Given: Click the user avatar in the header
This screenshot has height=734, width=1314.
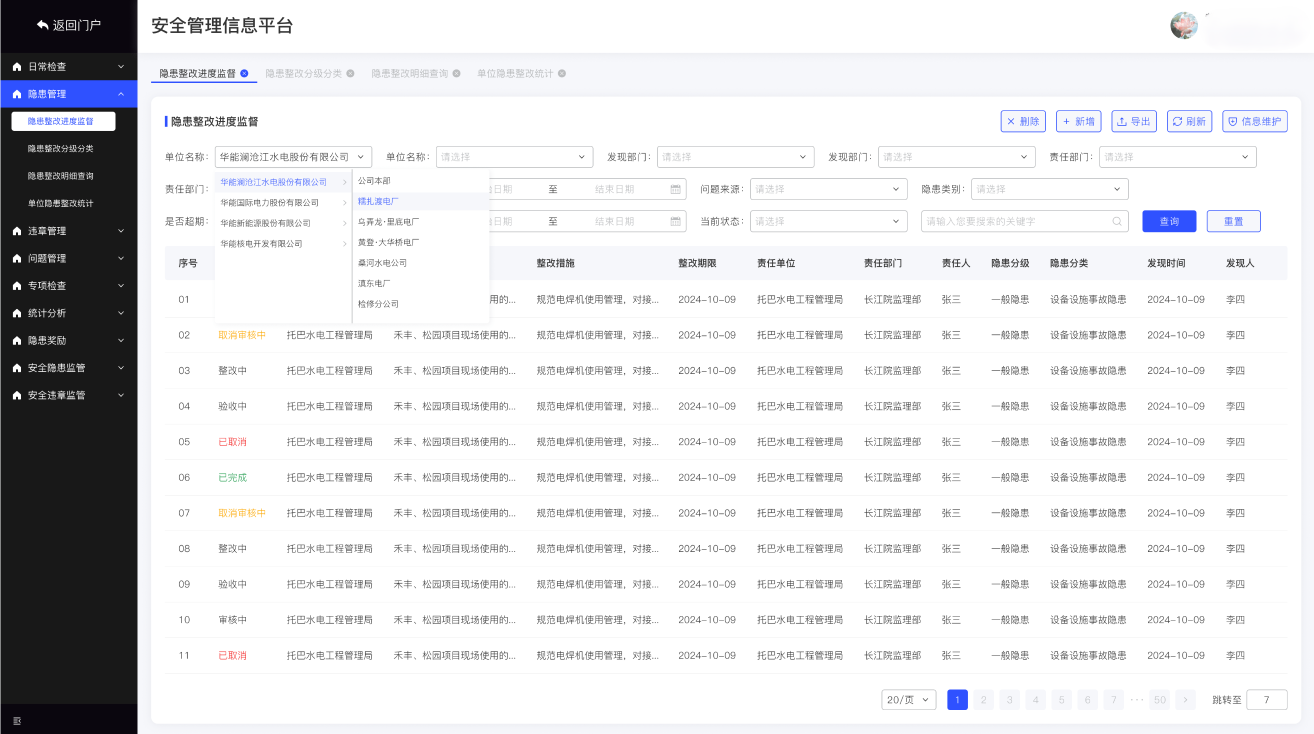Looking at the screenshot, I should pyautogui.click(x=1184, y=26).
